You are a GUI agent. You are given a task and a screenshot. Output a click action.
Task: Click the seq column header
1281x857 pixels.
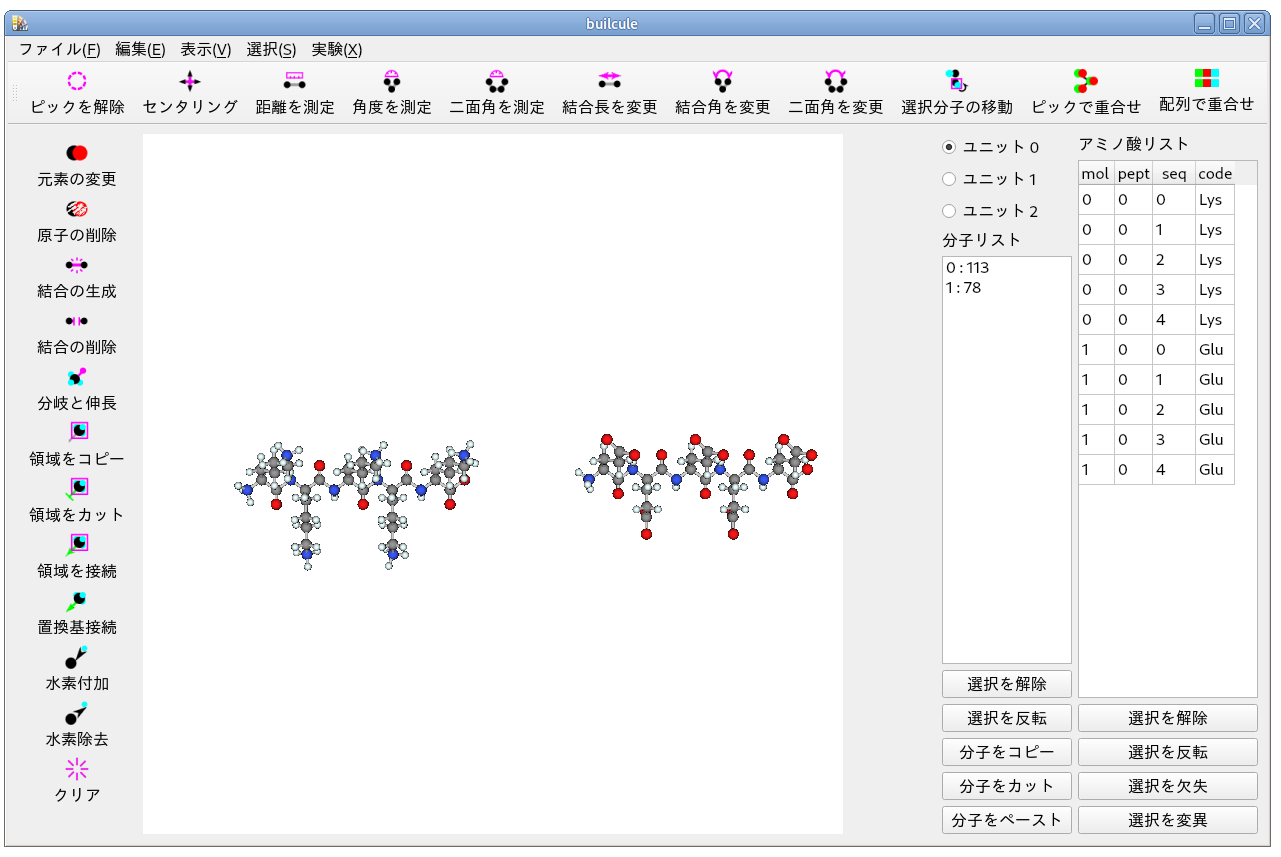tap(1173, 174)
